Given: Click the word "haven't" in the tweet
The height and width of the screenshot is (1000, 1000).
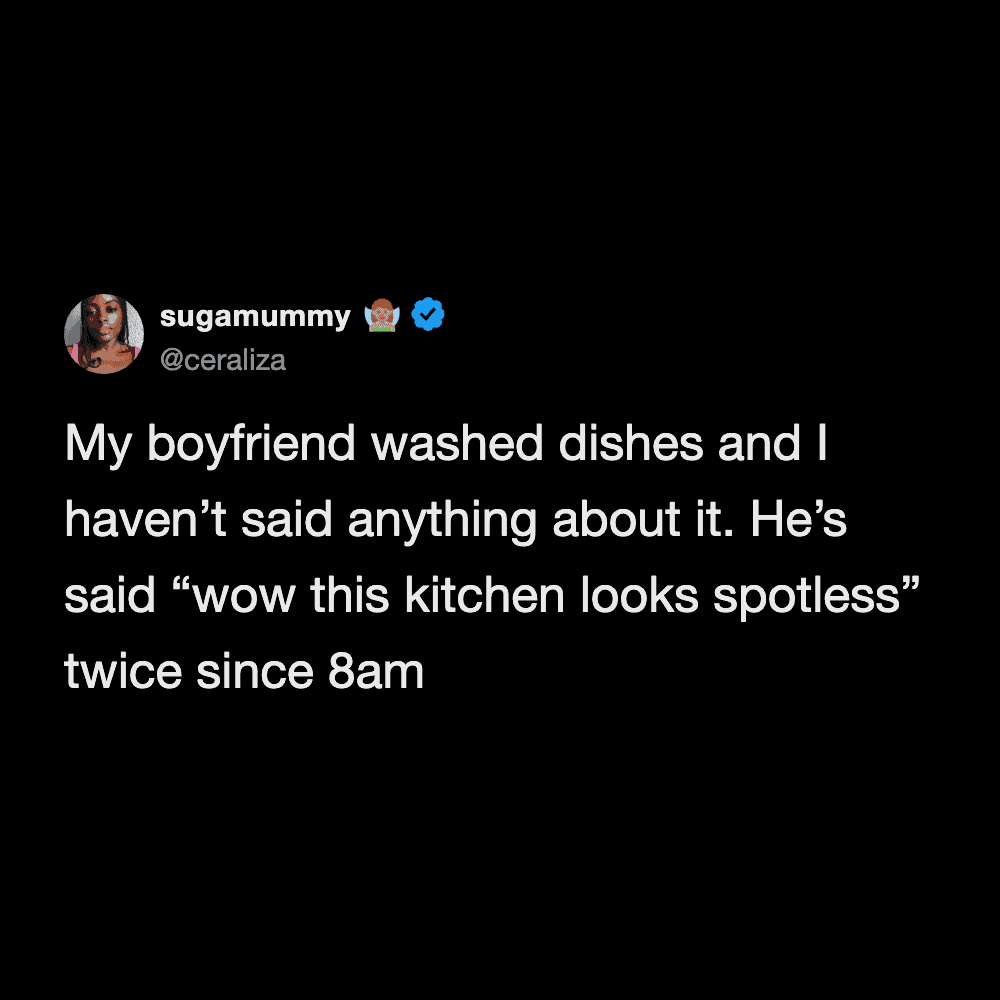Looking at the screenshot, I should (x=145, y=519).
